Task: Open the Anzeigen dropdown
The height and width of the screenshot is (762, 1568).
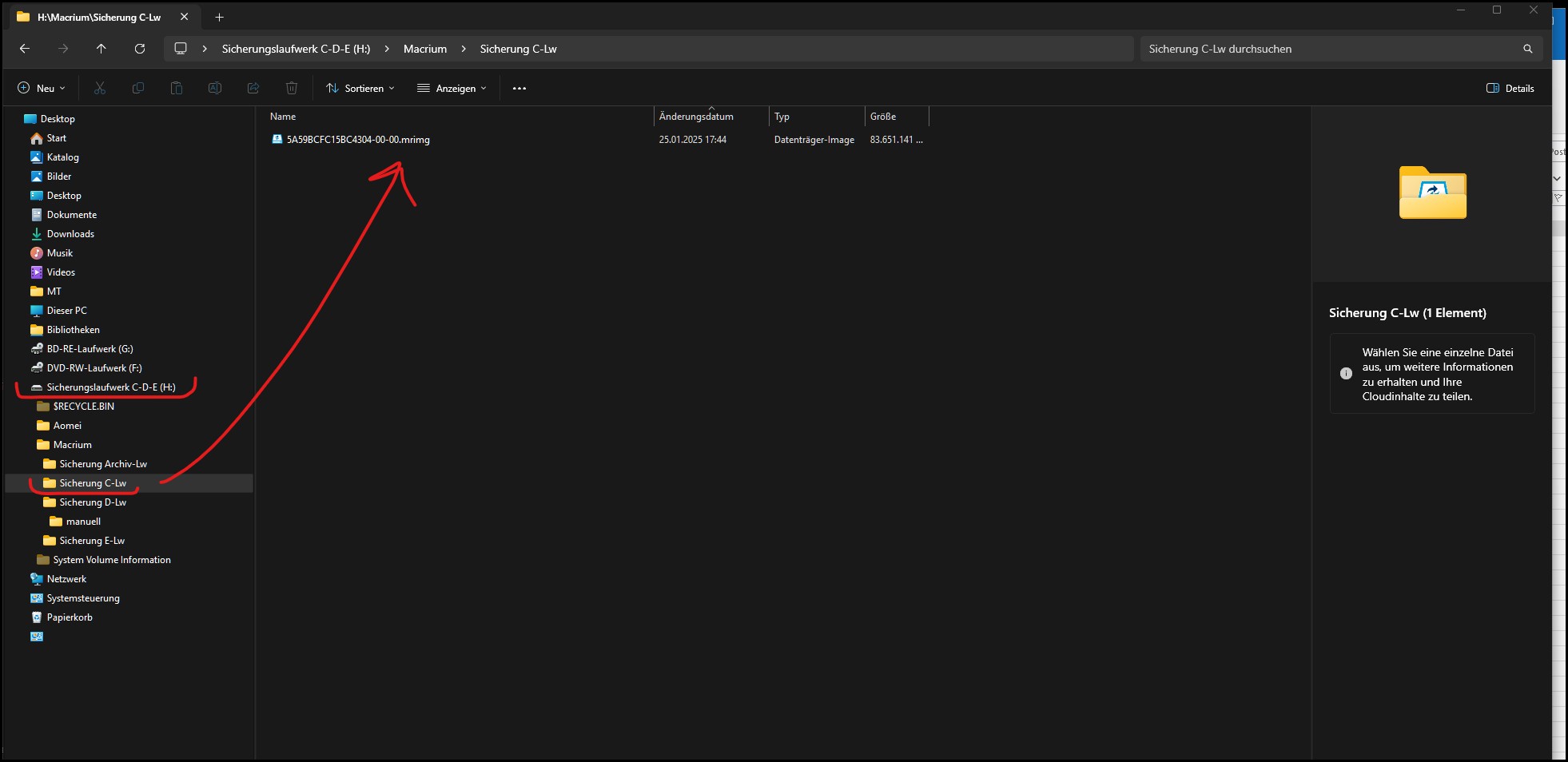Action: 452,88
